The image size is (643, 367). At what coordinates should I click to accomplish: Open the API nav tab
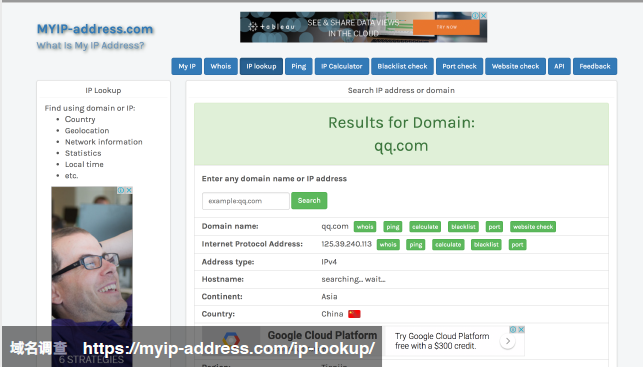click(x=559, y=66)
